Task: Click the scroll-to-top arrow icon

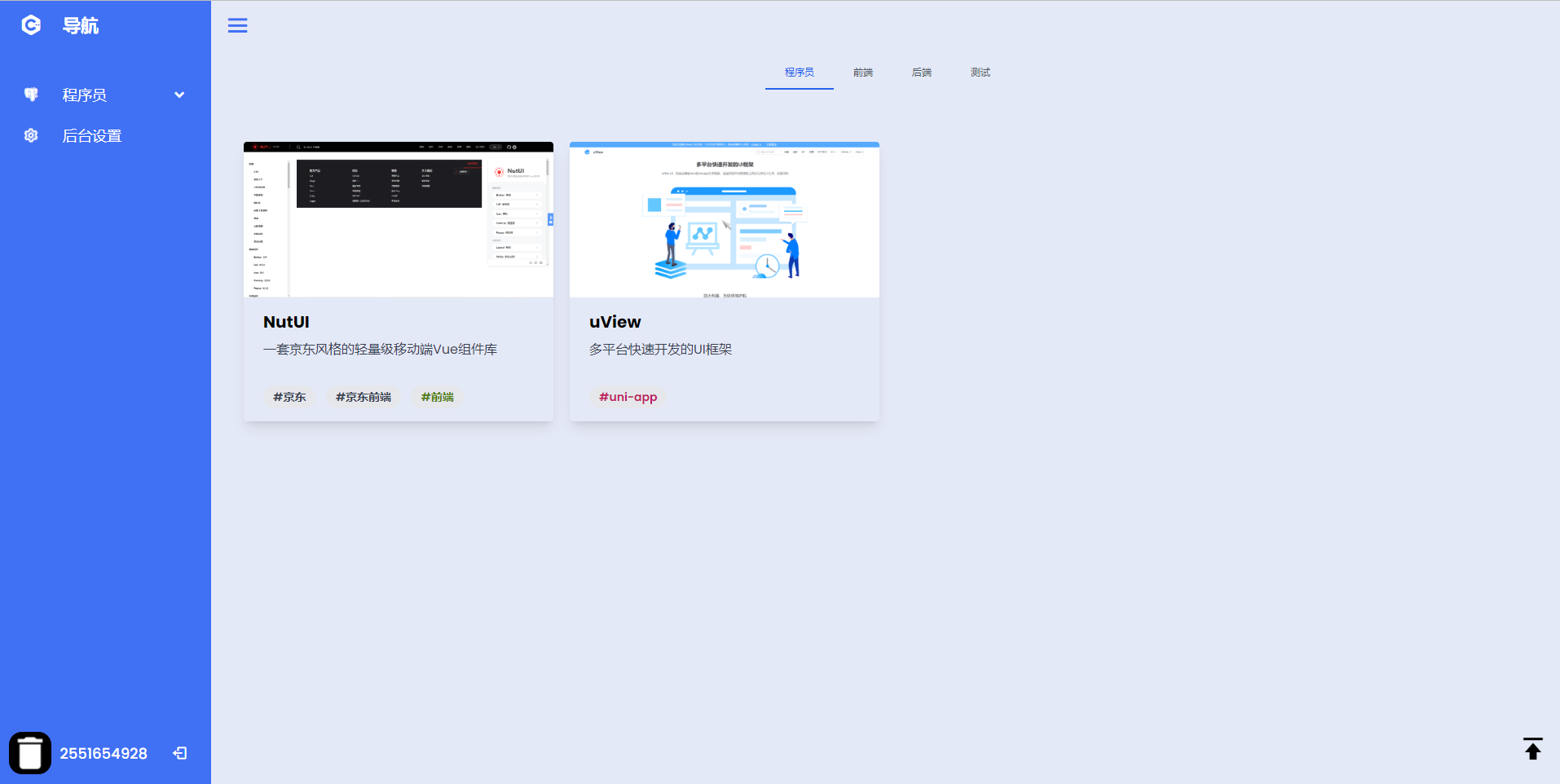Action: click(x=1532, y=748)
